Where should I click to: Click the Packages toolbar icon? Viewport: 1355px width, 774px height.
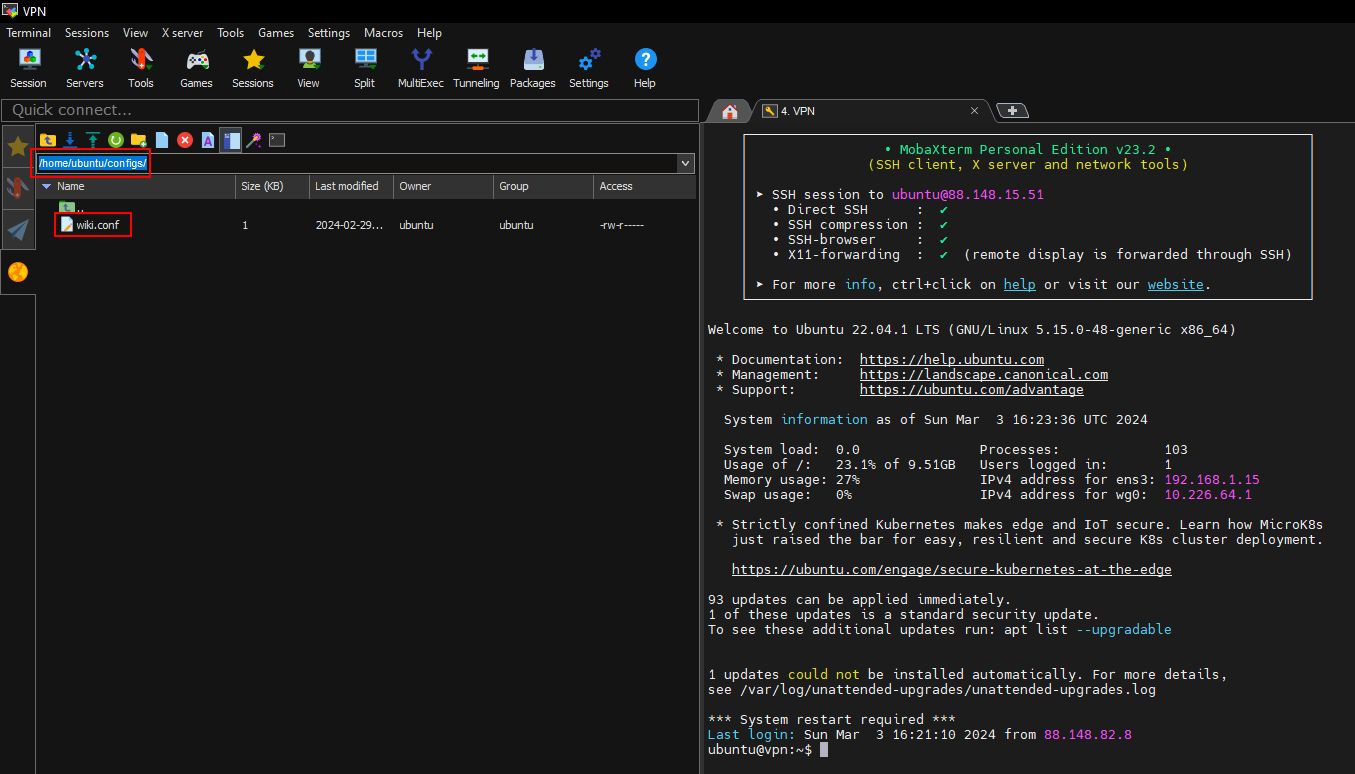[x=532, y=68]
